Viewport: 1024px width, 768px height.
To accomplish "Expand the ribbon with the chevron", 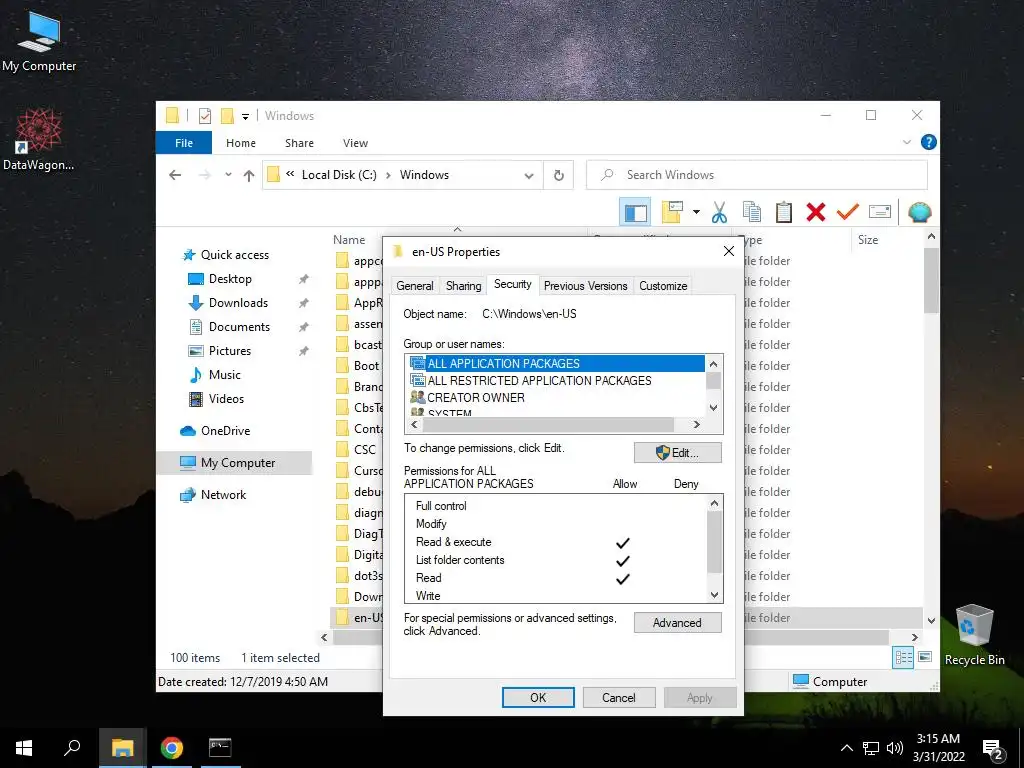I will click(x=906, y=142).
